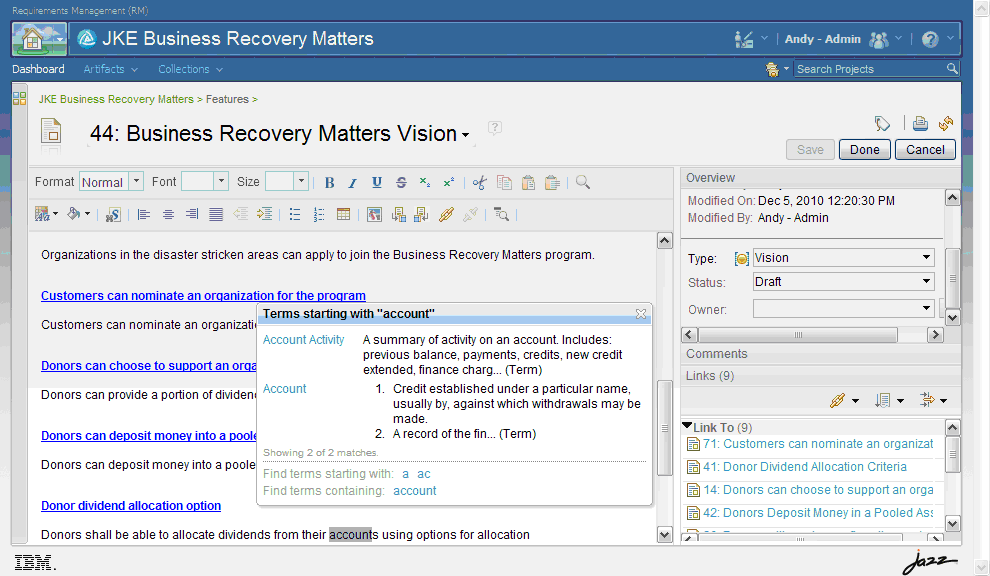Apply superscript formatting

(x=449, y=183)
